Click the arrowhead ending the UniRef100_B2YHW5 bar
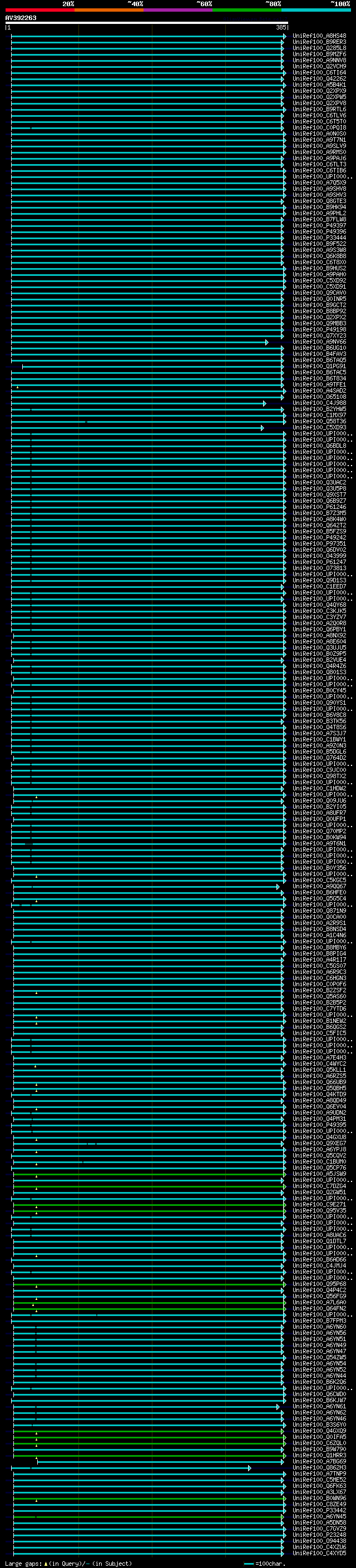The width and height of the screenshot is (356, 1568). 283,409
